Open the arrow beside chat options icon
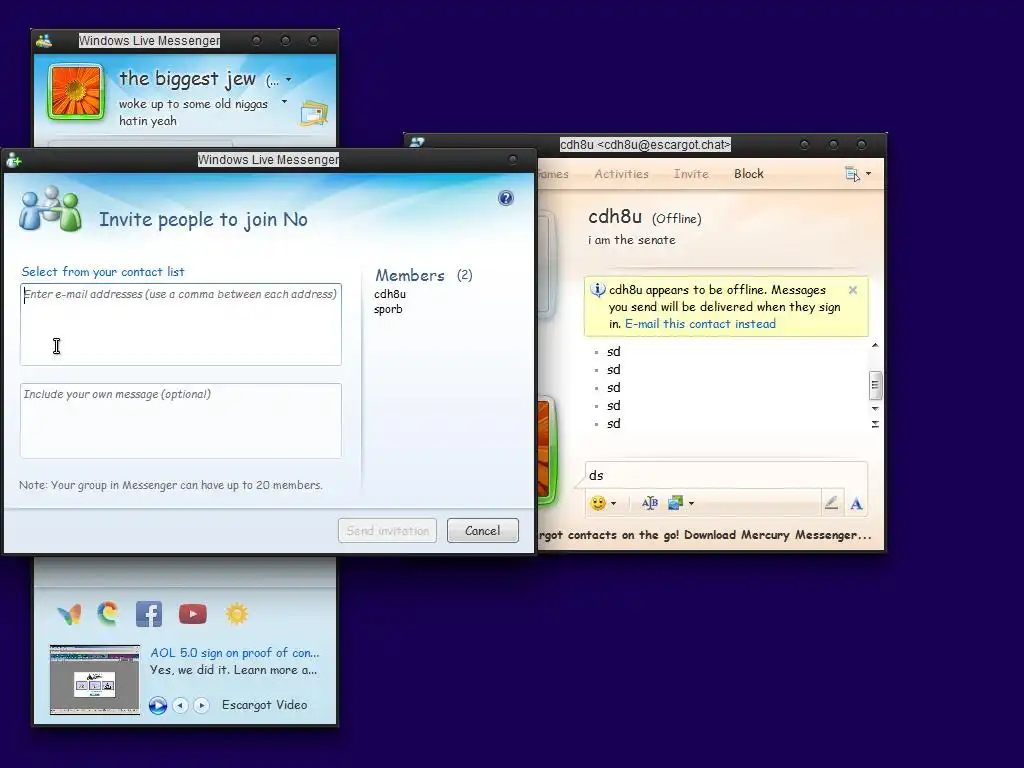The height and width of the screenshot is (768, 1024). pyautogui.click(x=868, y=174)
